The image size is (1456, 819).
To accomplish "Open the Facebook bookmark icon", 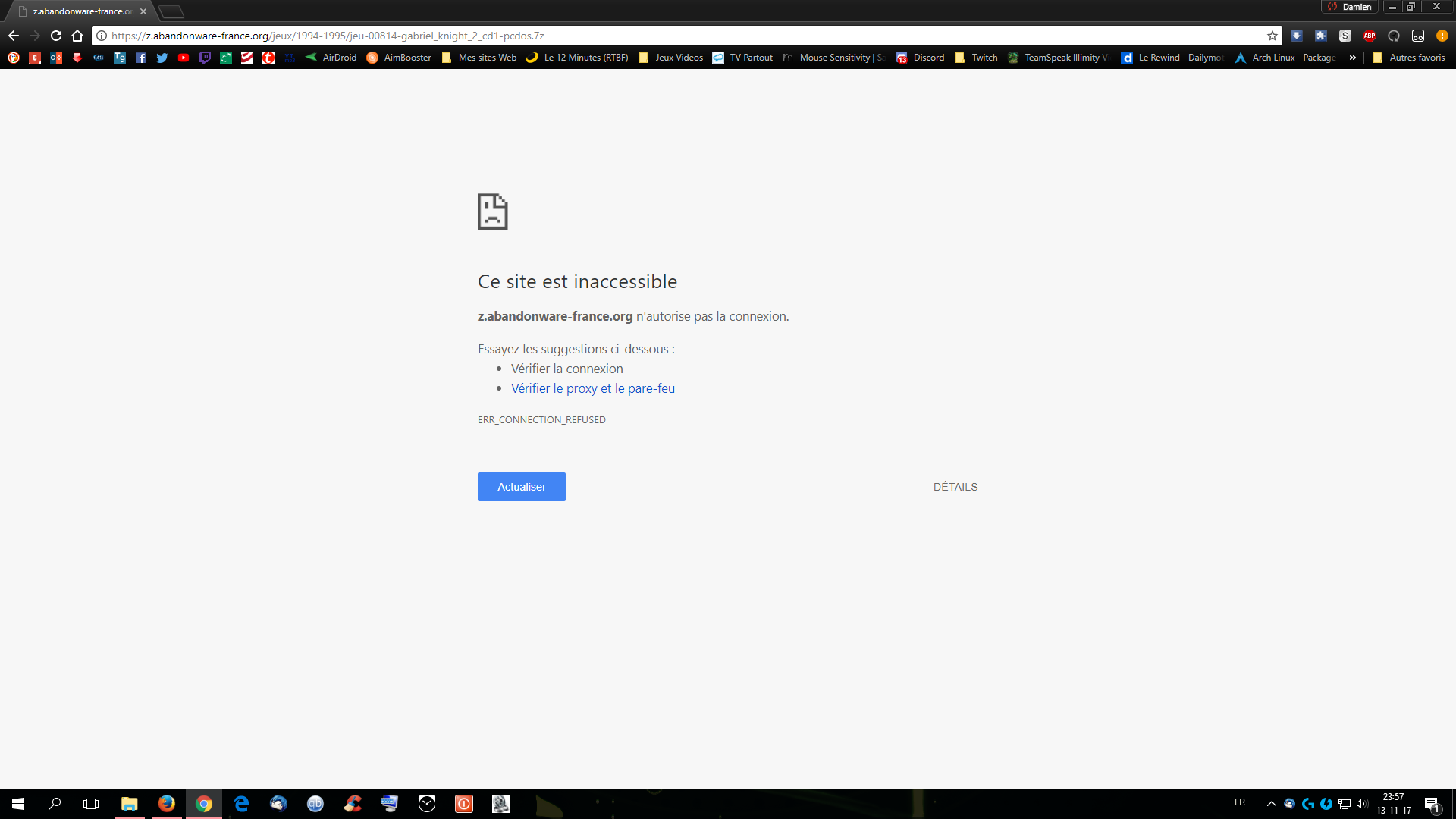I will [141, 58].
